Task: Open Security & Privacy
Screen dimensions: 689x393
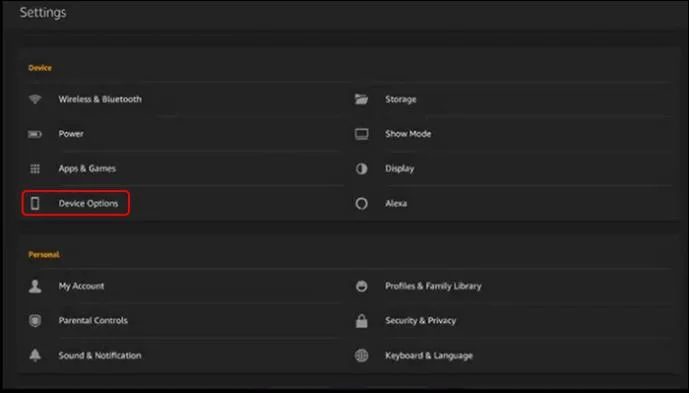Action: click(421, 320)
